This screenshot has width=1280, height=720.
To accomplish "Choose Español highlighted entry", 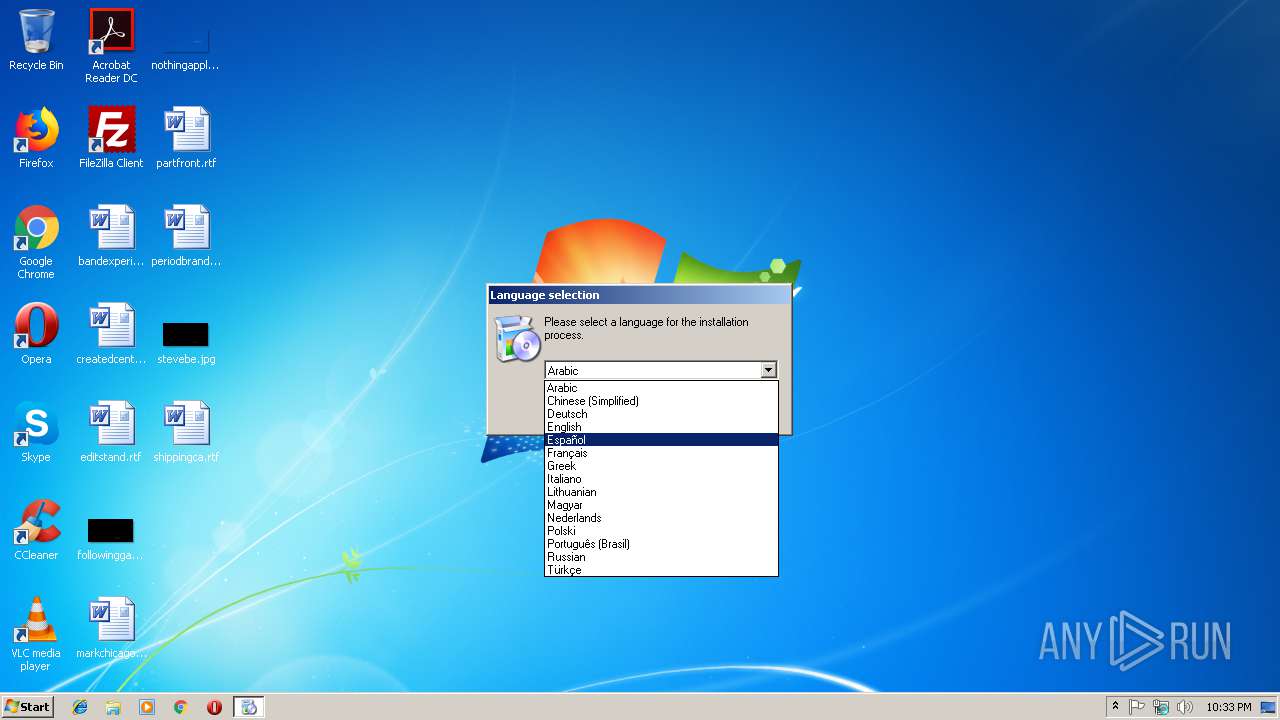I will tap(661, 440).
